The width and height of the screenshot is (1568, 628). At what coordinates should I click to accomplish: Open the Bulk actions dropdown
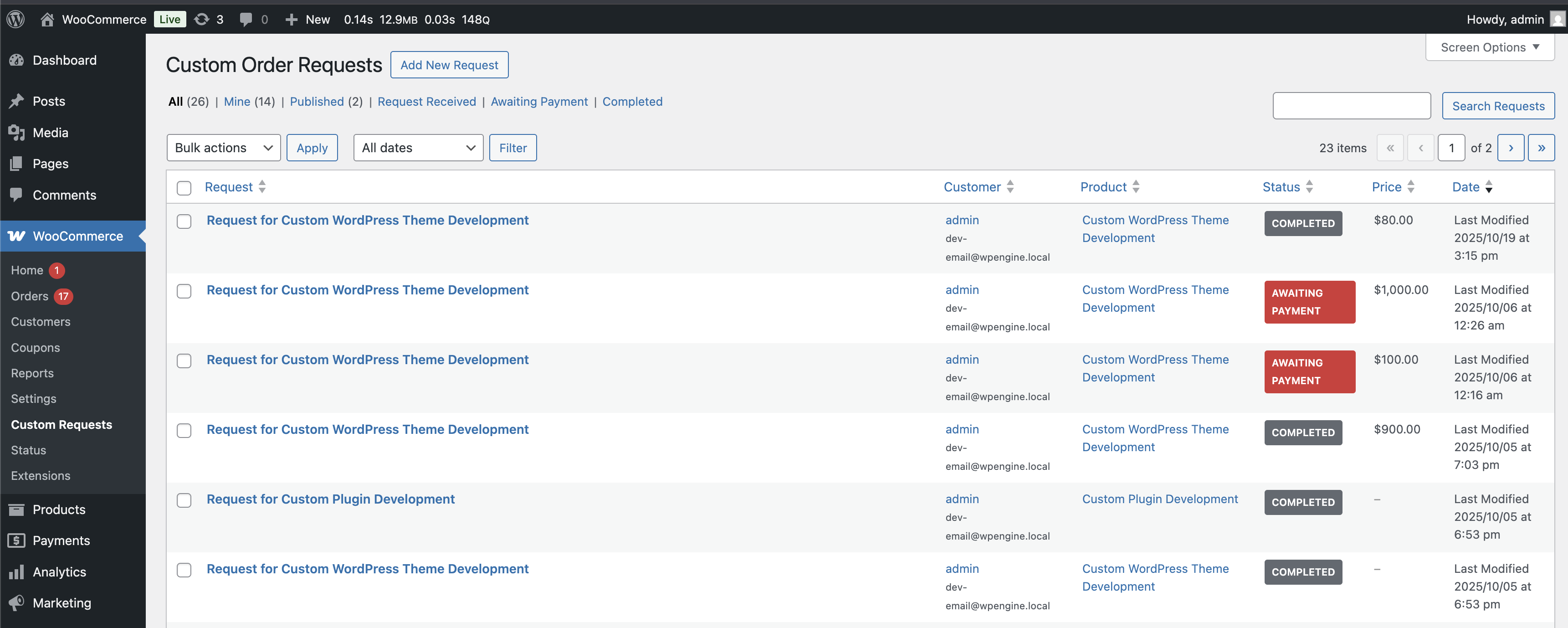tap(223, 147)
